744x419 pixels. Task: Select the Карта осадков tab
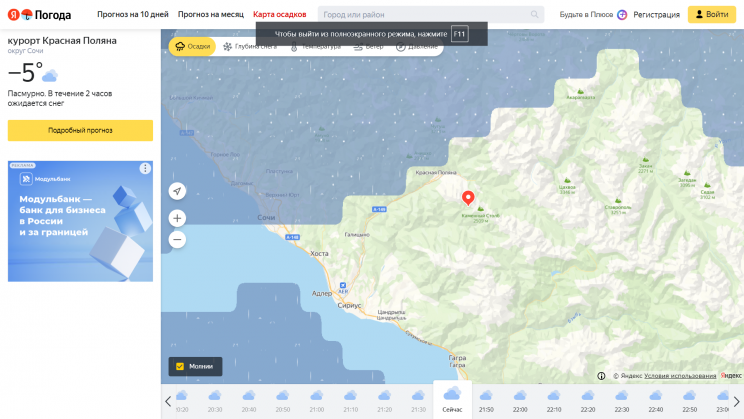click(279, 14)
